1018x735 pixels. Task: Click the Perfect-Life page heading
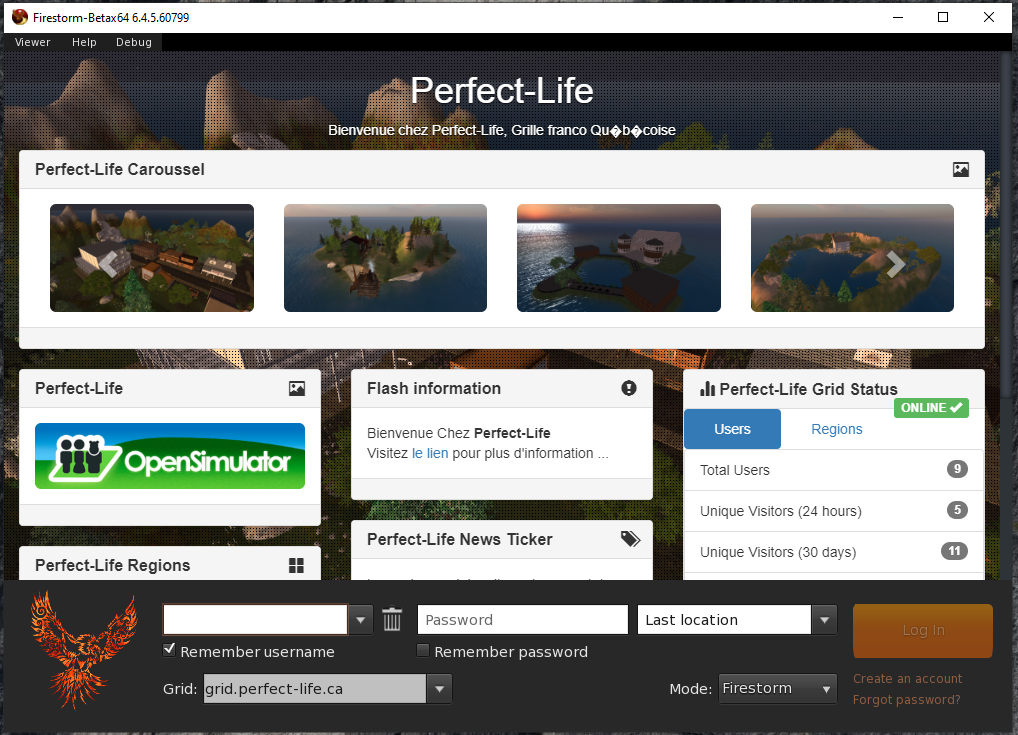pos(502,90)
